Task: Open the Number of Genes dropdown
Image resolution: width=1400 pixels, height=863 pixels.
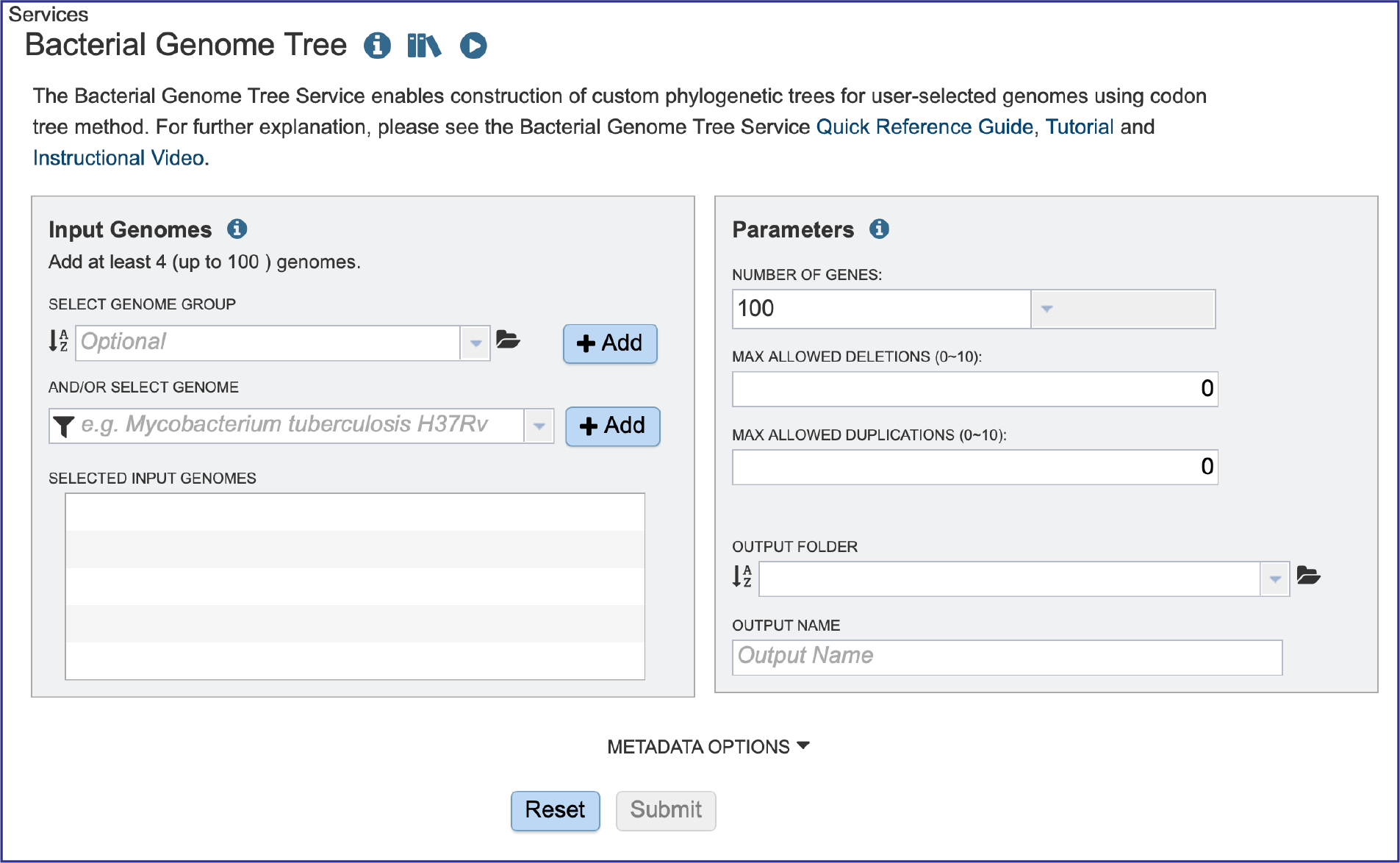Action: (x=1047, y=309)
